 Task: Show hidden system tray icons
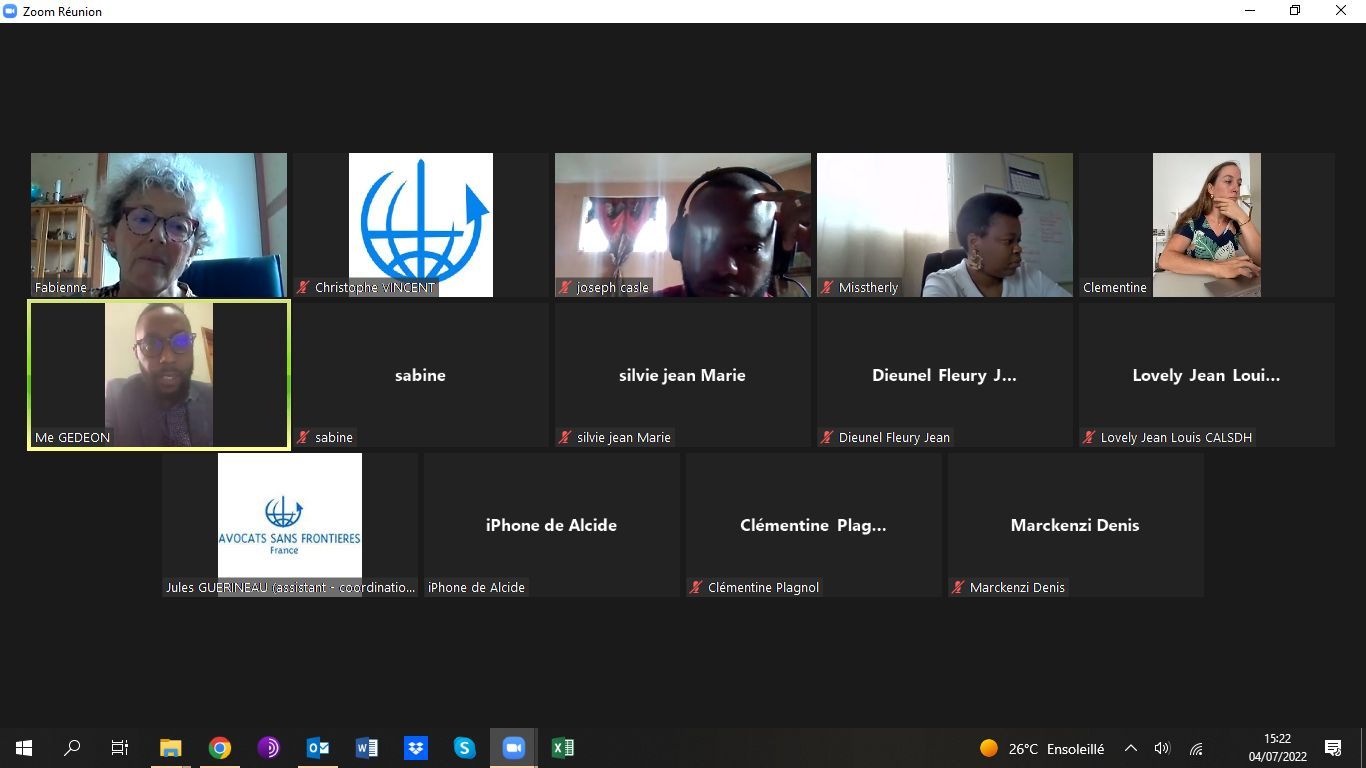[1131, 748]
